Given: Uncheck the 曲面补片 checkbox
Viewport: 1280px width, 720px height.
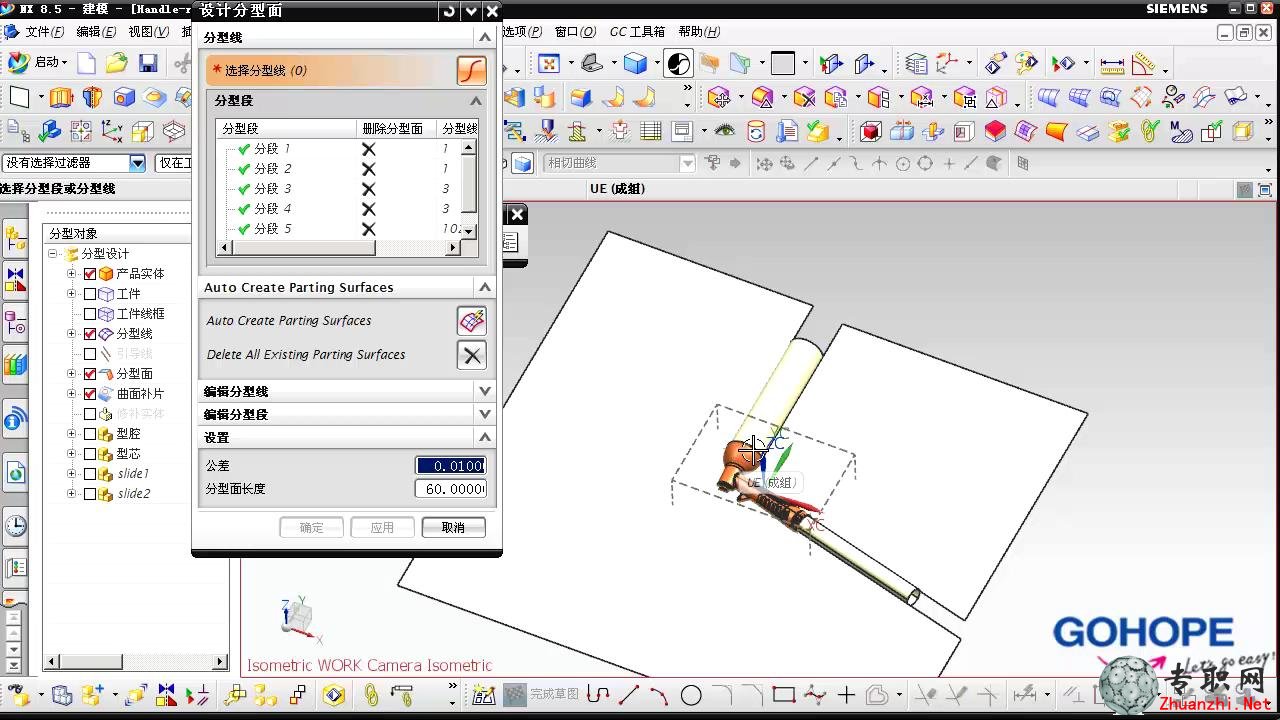Looking at the screenshot, I should pos(90,394).
